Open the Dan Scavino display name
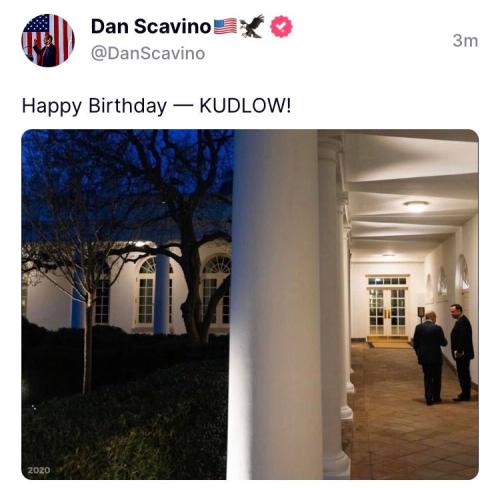The image size is (500, 492). [x=151, y=26]
